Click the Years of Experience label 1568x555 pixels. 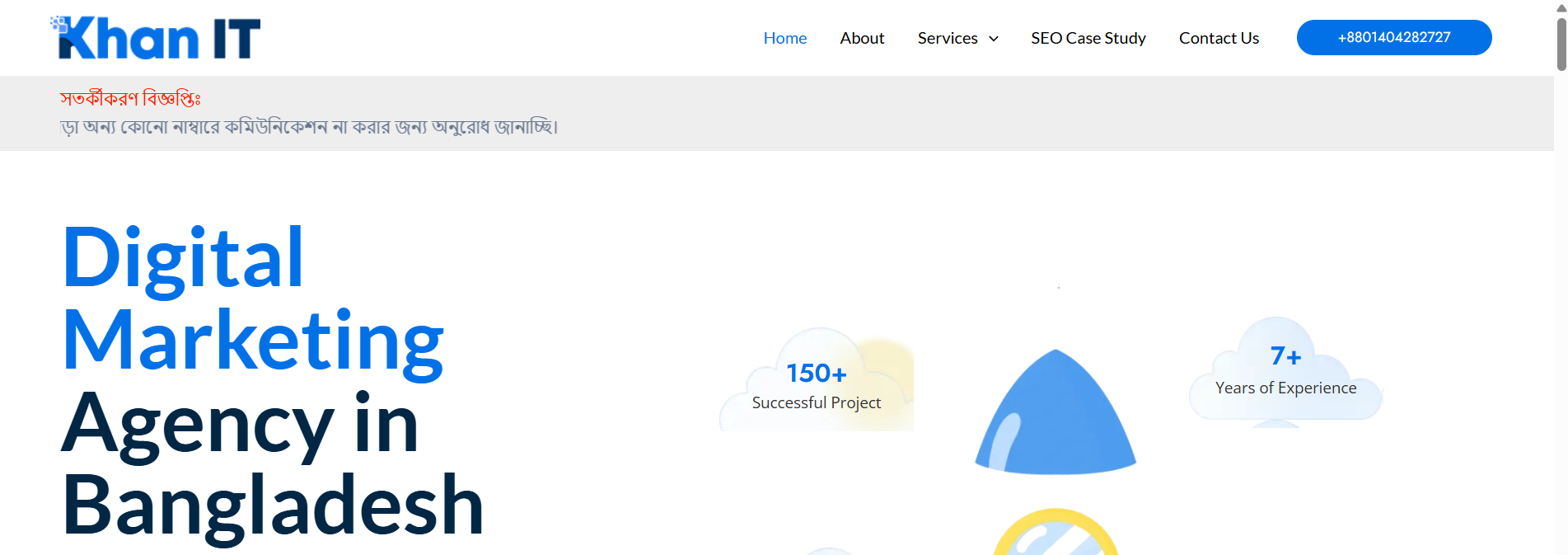tap(1285, 388)
